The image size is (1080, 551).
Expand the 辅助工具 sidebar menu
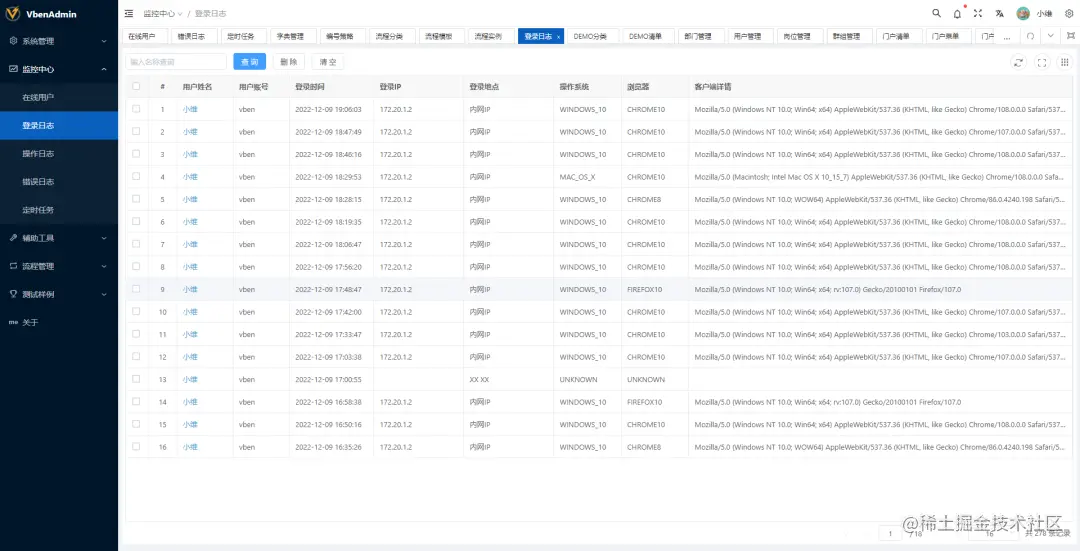pyautogui.click(x=59, y=238)
